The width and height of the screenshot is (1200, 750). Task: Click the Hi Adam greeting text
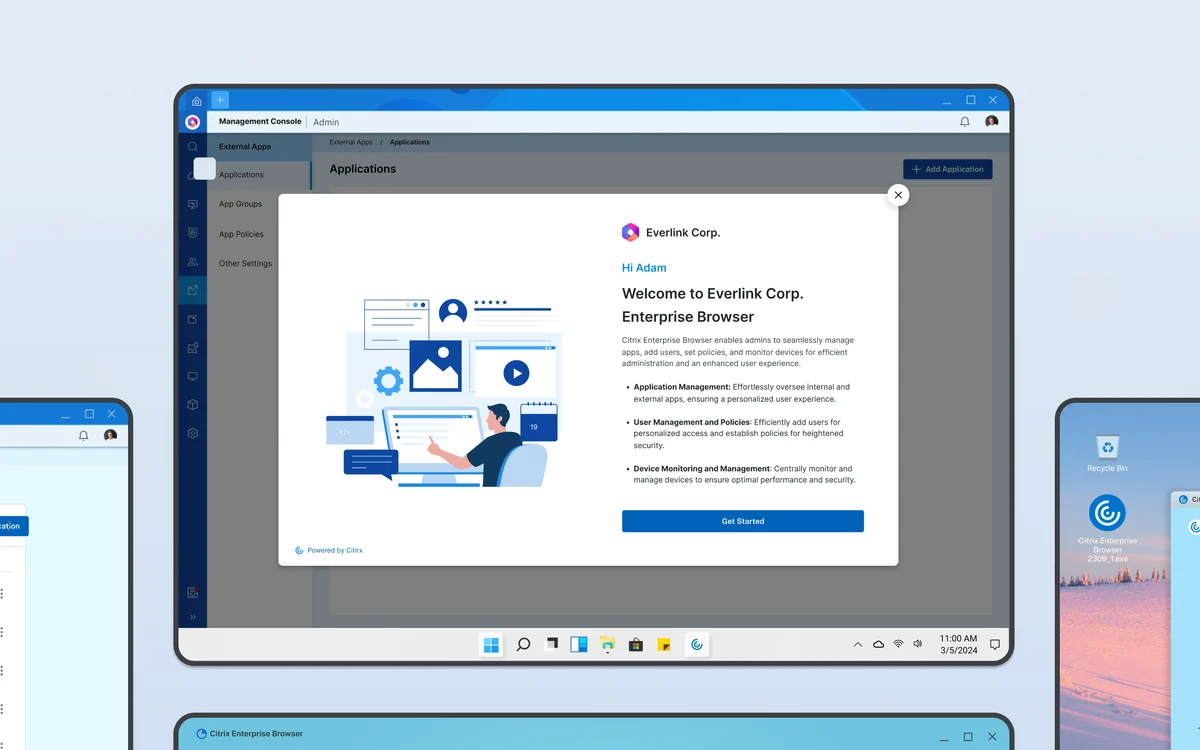(644, 268)
